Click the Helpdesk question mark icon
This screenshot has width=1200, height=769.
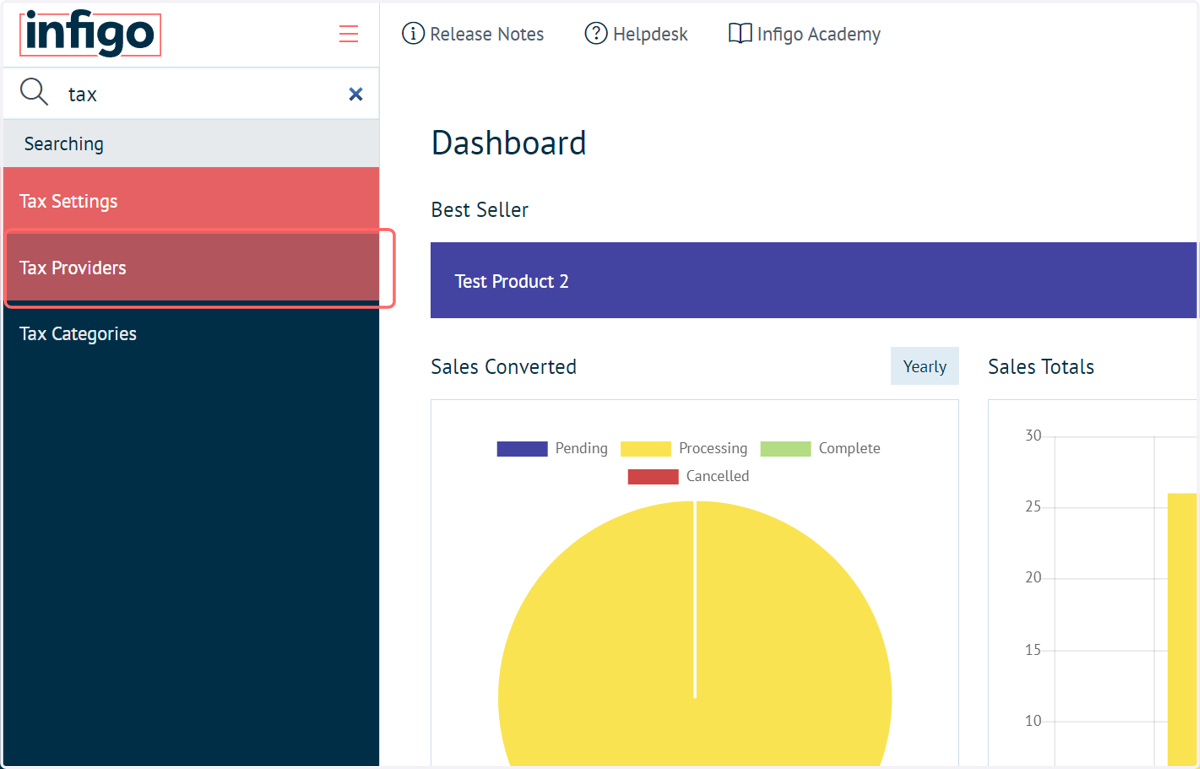pyautogui.click(x=596, y=34)
